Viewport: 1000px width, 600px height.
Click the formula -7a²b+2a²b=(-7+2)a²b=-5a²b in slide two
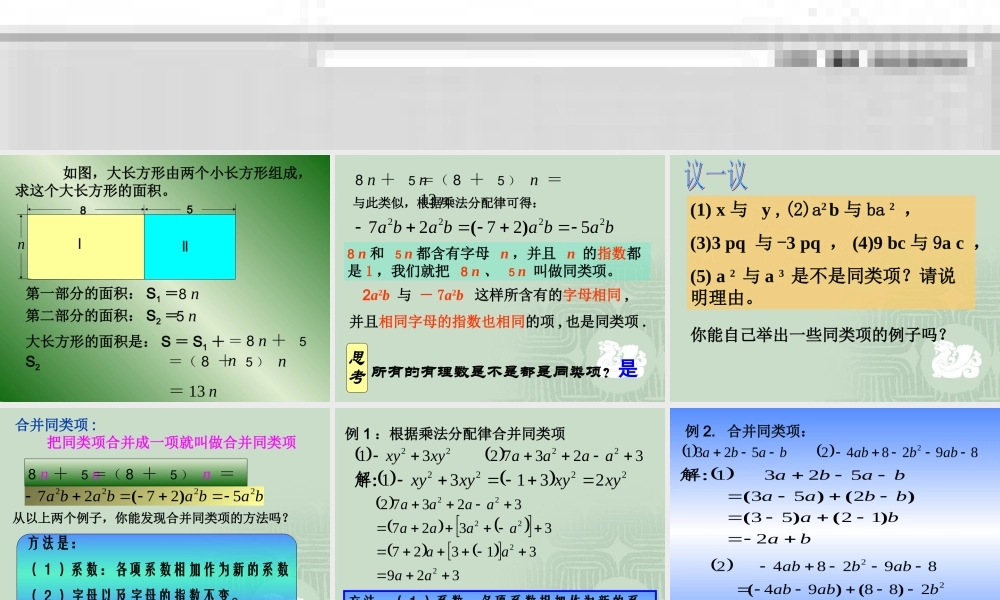484,227
